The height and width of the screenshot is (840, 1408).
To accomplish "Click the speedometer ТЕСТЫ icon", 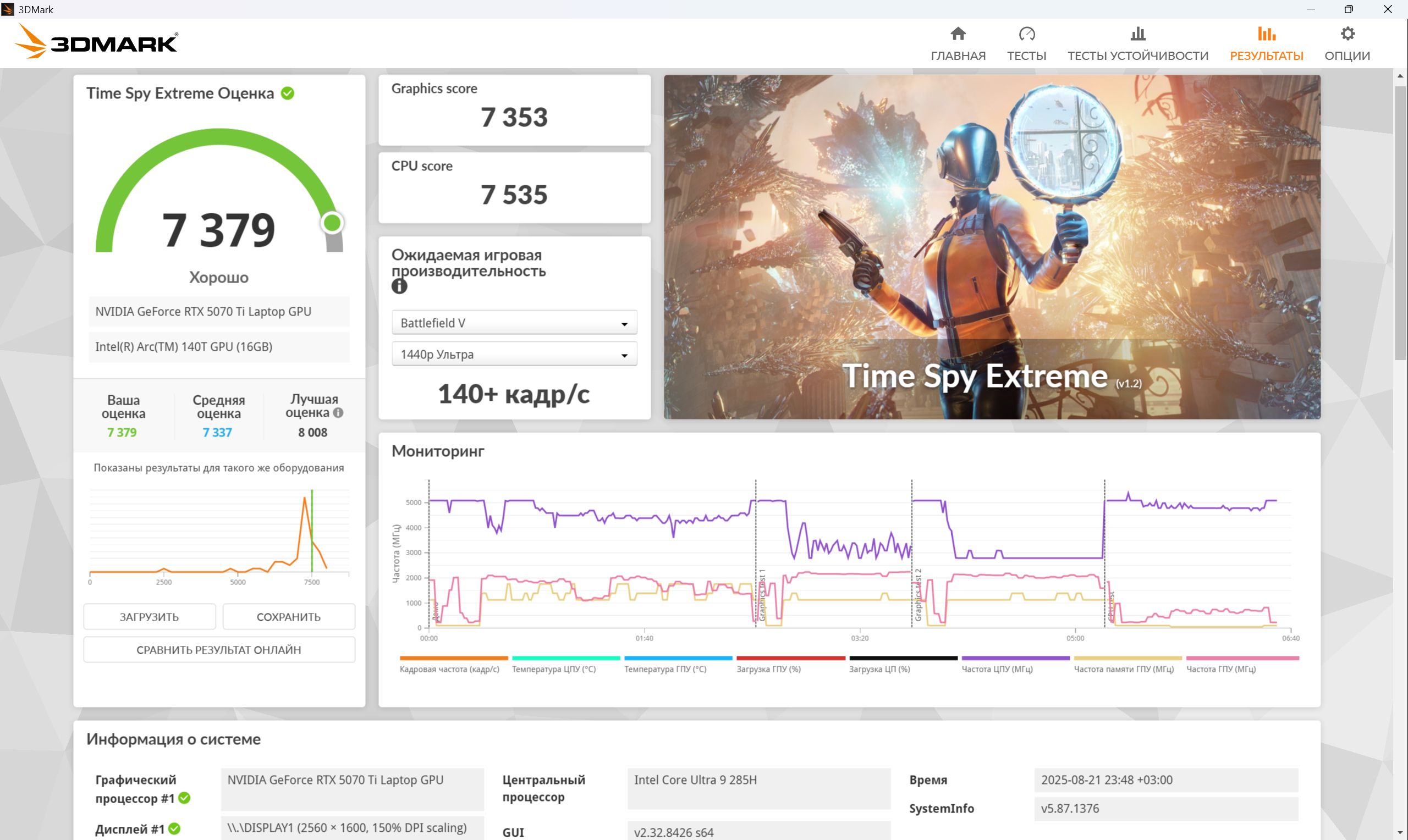I will tap(1026, 34).
